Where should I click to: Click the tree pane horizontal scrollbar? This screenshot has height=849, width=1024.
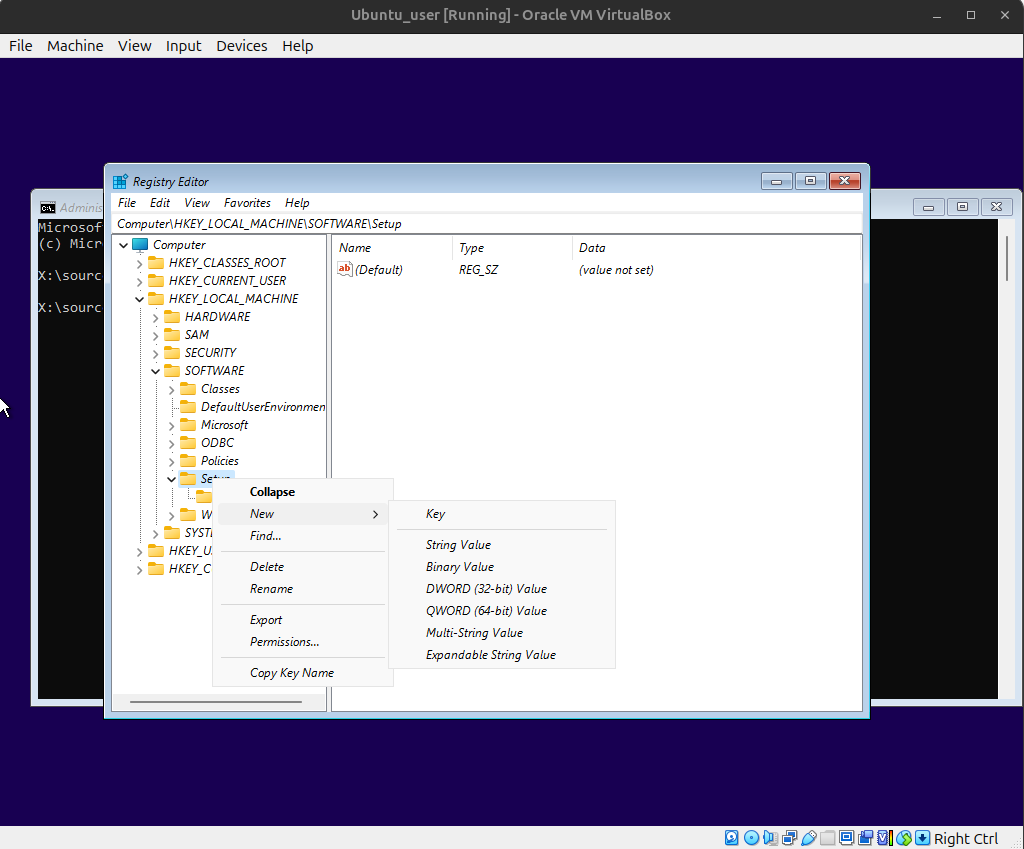216,702
